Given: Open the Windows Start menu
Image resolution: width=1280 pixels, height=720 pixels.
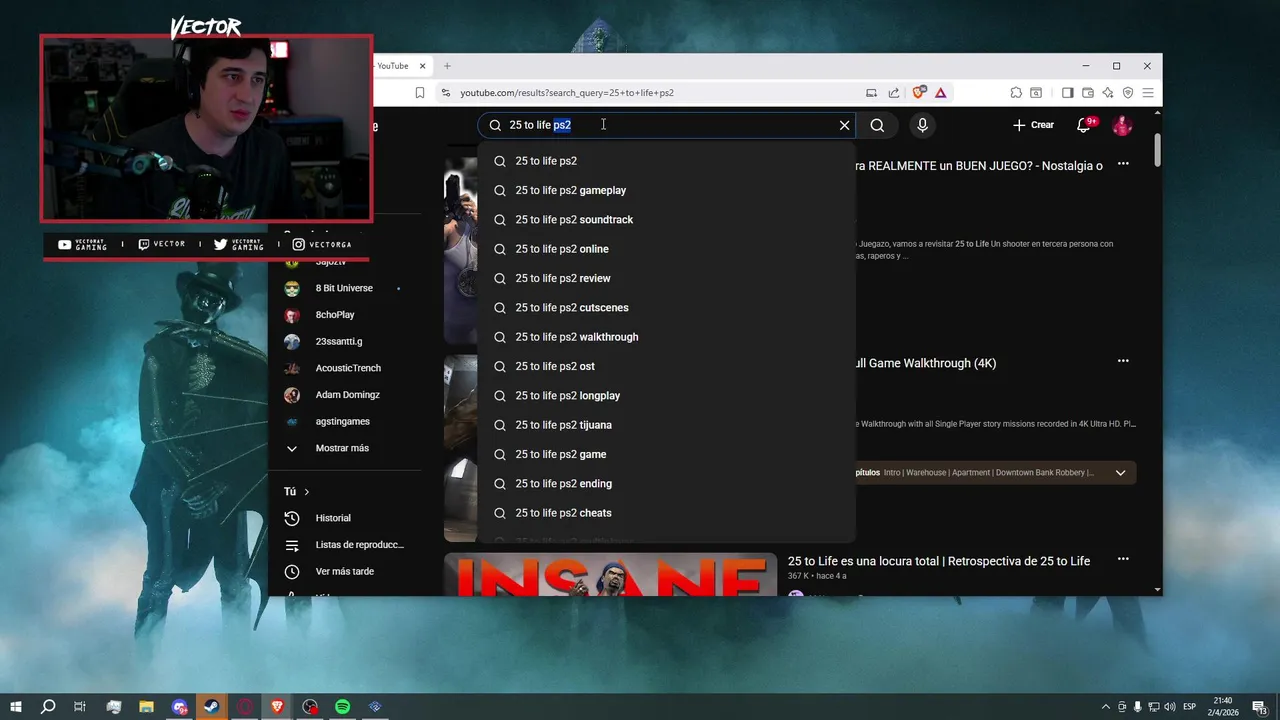Looking at the screenshot, I should click(x=16, y=706).
